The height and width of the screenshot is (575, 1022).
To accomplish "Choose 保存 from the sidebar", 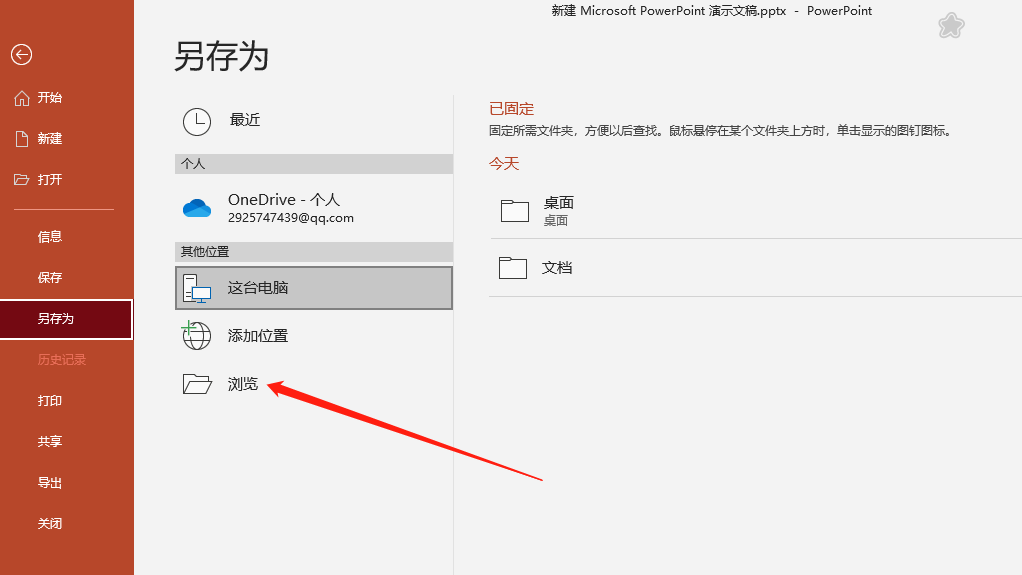I will click(x=50, y=278).
